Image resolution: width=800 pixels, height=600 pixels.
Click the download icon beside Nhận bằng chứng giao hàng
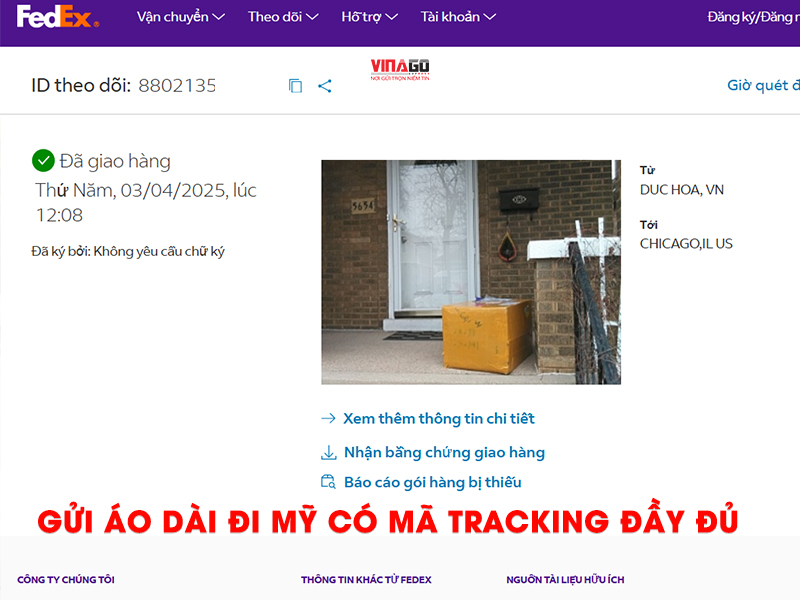click(x=329, y=453)
